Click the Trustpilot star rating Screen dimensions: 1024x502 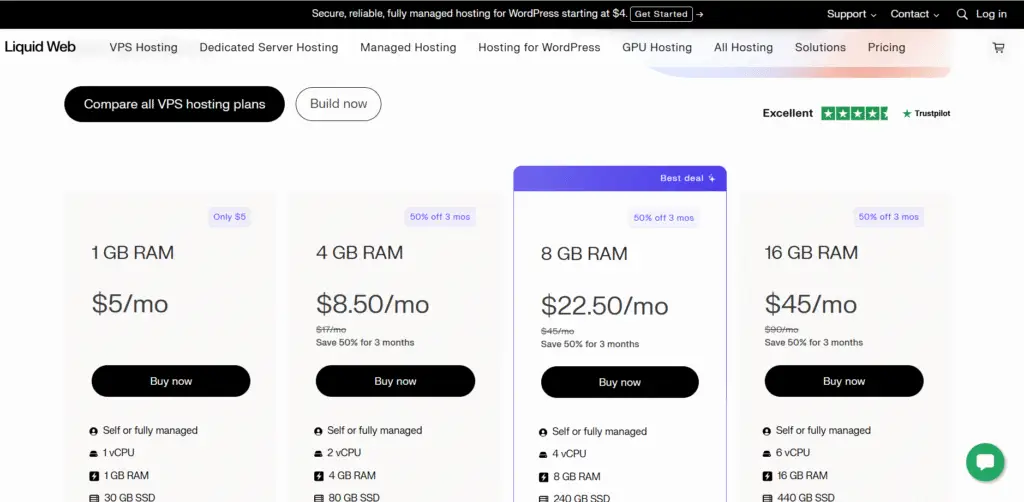tap(854, 114)
